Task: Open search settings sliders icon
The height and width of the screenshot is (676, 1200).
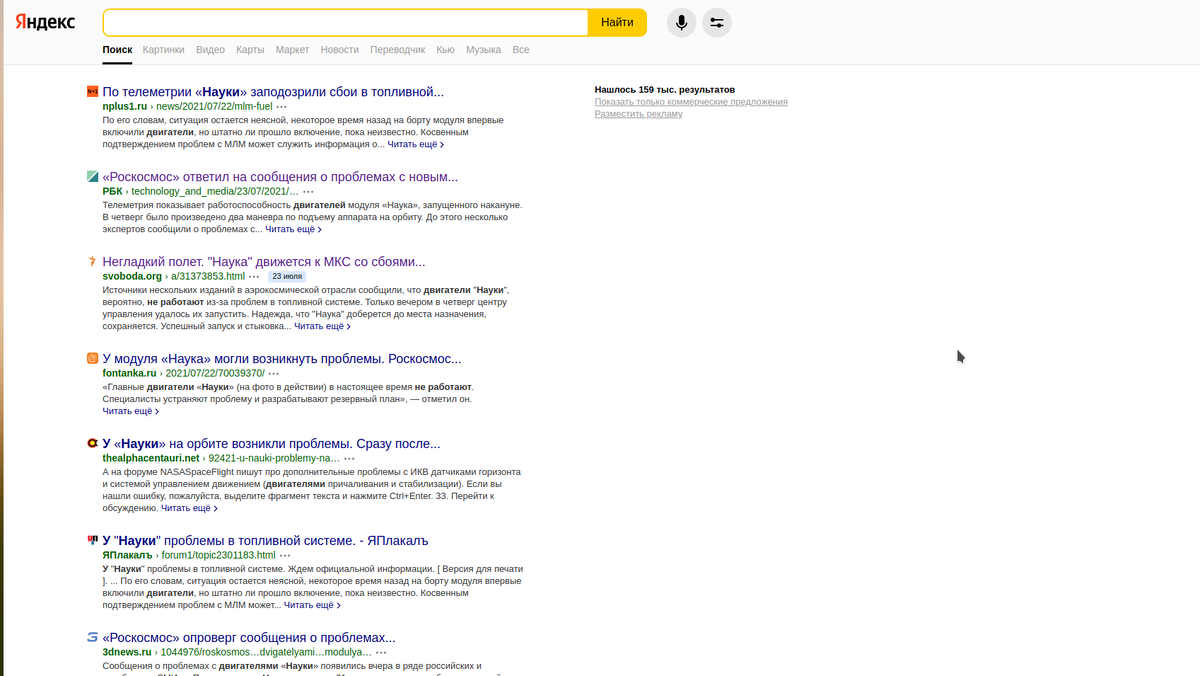Action: (x=717, y=22)
